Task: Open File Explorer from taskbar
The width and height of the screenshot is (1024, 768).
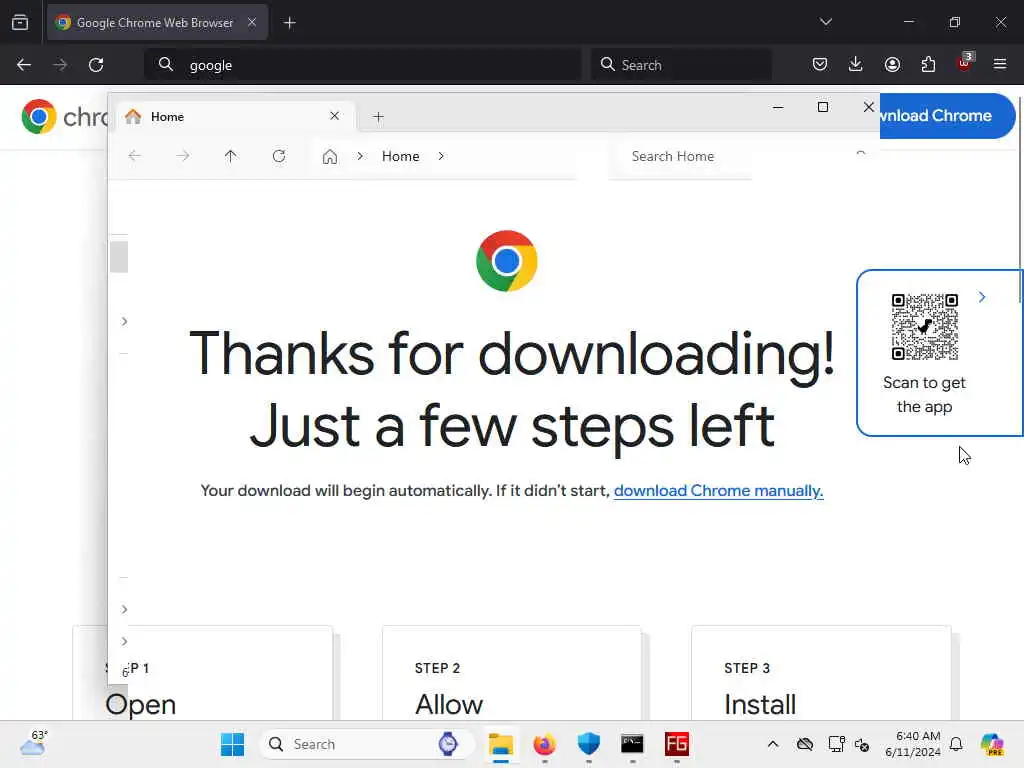Action: 501,744
